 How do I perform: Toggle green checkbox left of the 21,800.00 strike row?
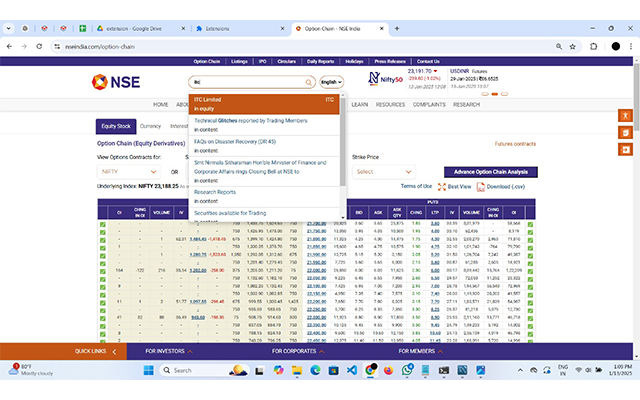coord(102,240)
